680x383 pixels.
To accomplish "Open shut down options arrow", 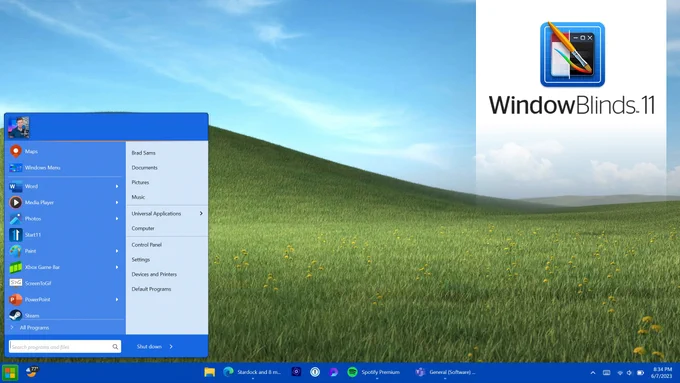I will [171, 347].
